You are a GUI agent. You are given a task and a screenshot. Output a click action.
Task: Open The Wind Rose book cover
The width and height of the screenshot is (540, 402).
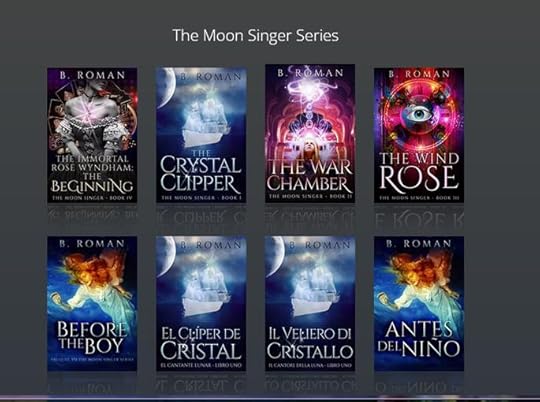pyautogui.click(x=419, y=135)
